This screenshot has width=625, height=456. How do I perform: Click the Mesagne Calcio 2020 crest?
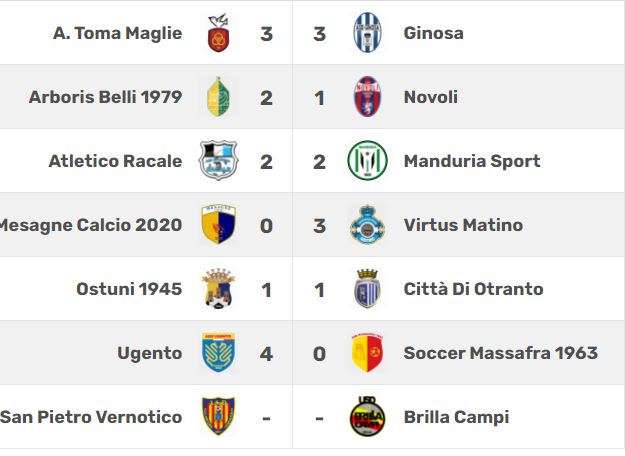pos(218,224)
